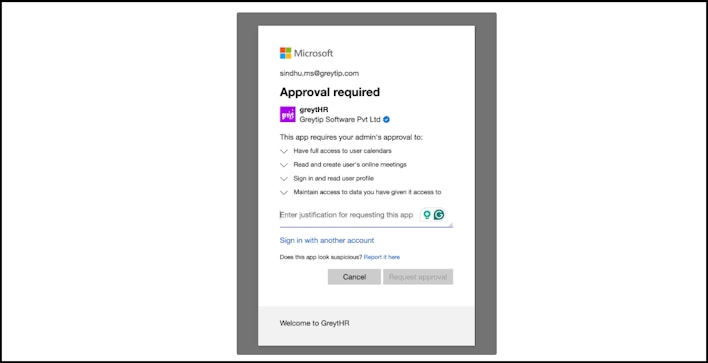Viewport: 708px width, 363px height.
Task: Expand 'Sign in and read user profile' permission
Action: pyautogui.click(x=284, y=179)
